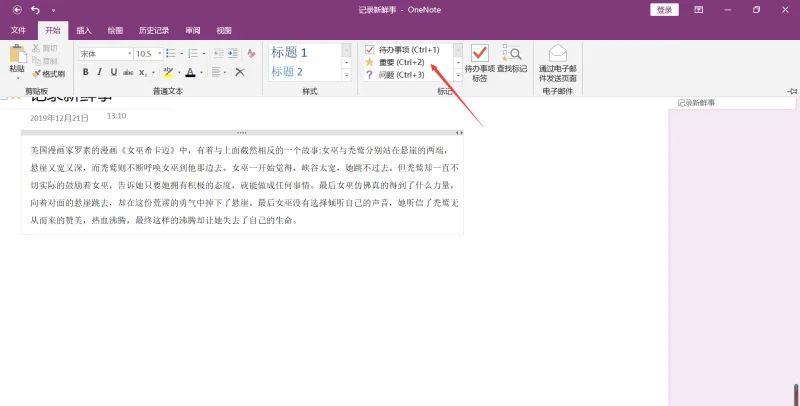Click the page time 13:10
Viewport: 800px width, 406px height.
116,116
